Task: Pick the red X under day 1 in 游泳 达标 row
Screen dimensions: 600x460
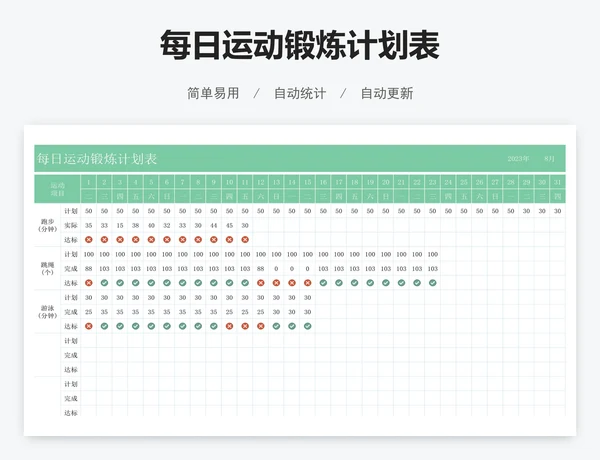Action: click(89, 326)
